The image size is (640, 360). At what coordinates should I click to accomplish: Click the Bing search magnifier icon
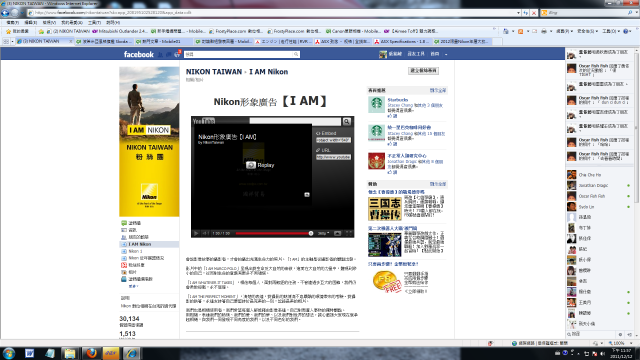[630, 13]
